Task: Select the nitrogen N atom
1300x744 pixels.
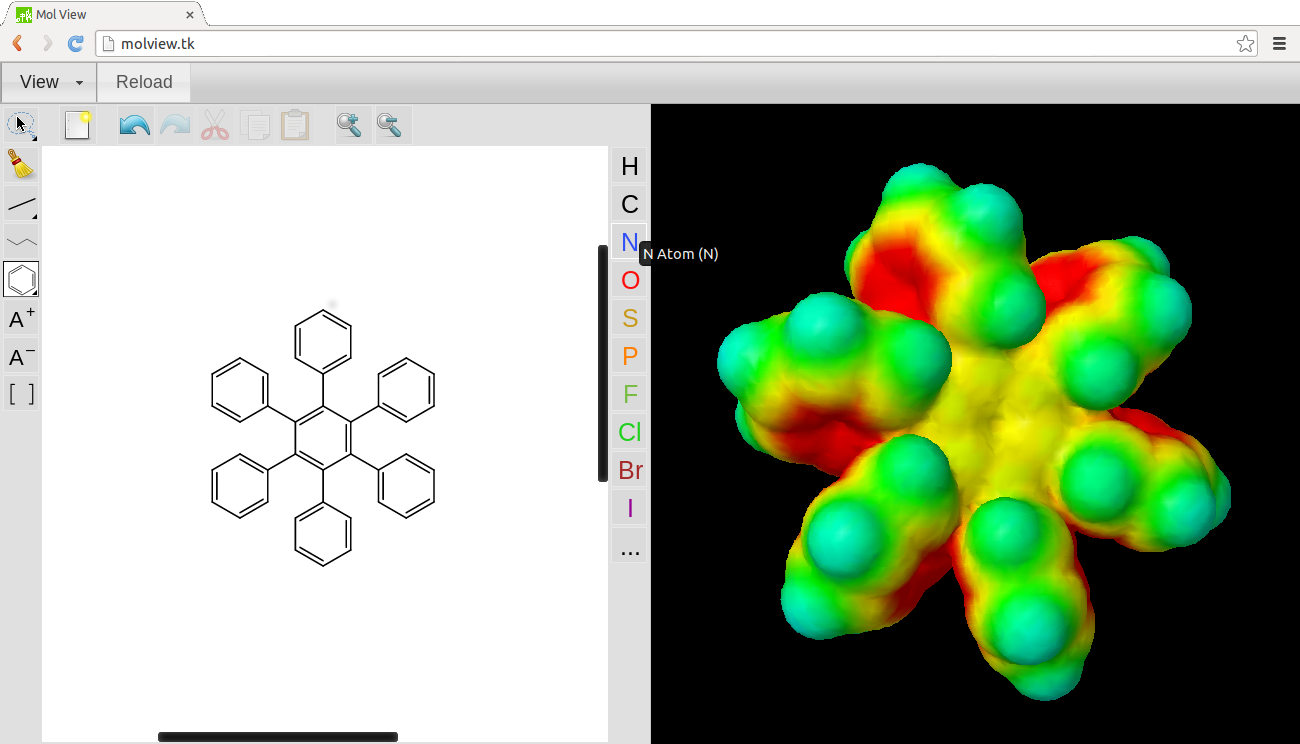Action: (630, 242)
